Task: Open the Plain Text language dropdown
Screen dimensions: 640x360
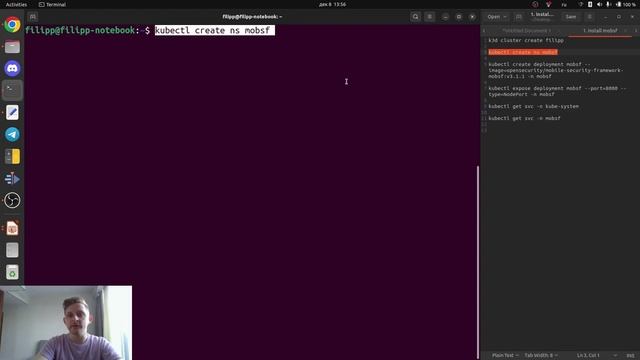Action: pyautogui.click(x=505, y=356)
